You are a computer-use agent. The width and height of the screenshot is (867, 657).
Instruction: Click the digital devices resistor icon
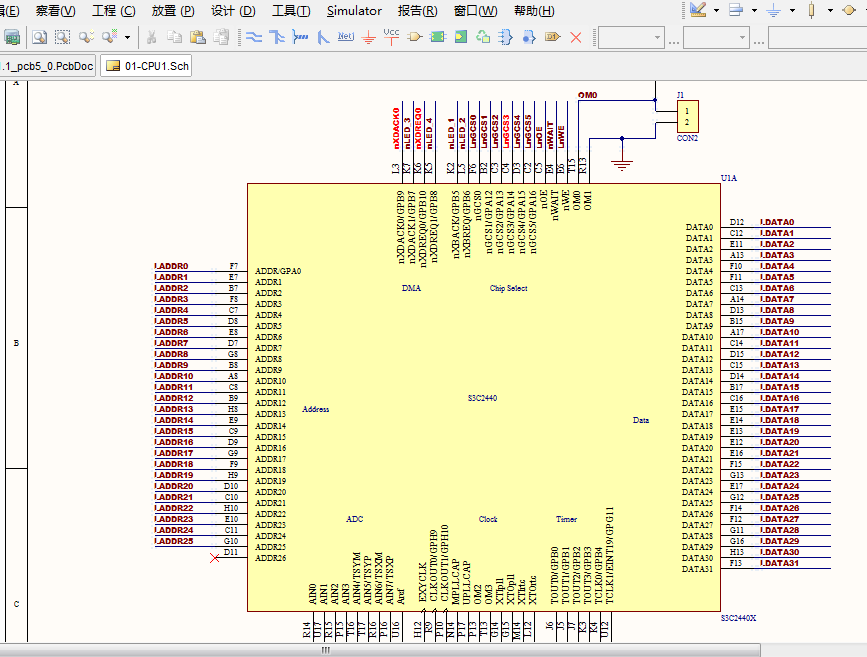point(811,10)
